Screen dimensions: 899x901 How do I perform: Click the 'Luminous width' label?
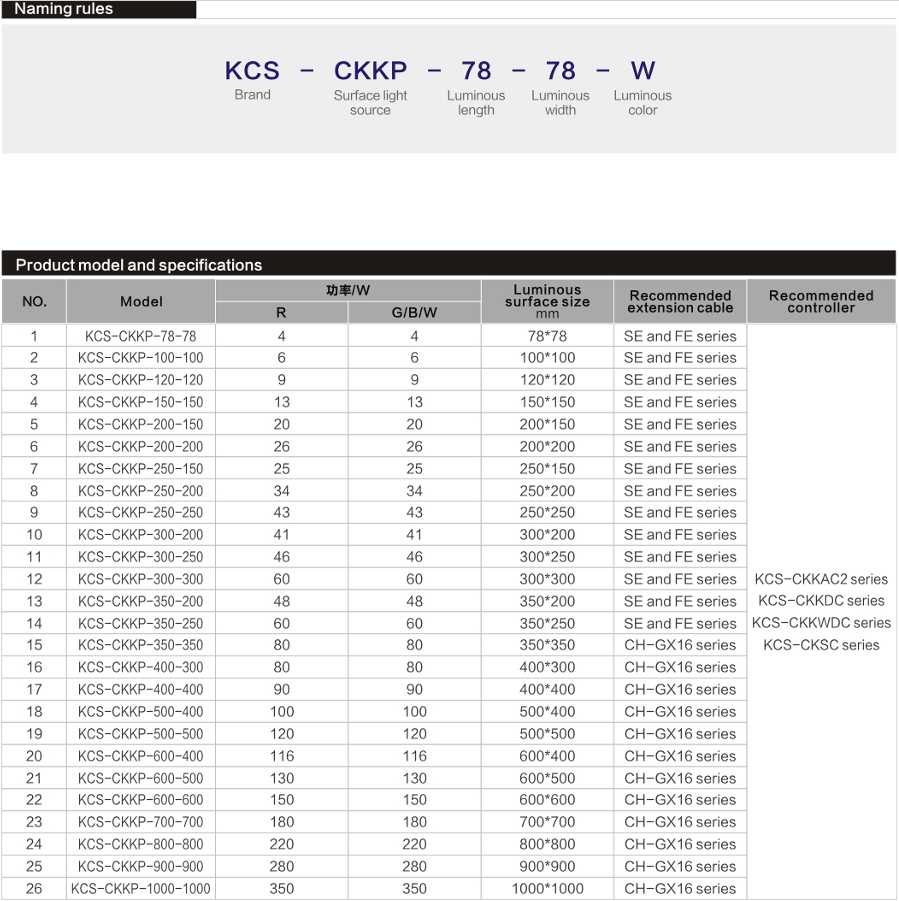(x=560, y=103)
